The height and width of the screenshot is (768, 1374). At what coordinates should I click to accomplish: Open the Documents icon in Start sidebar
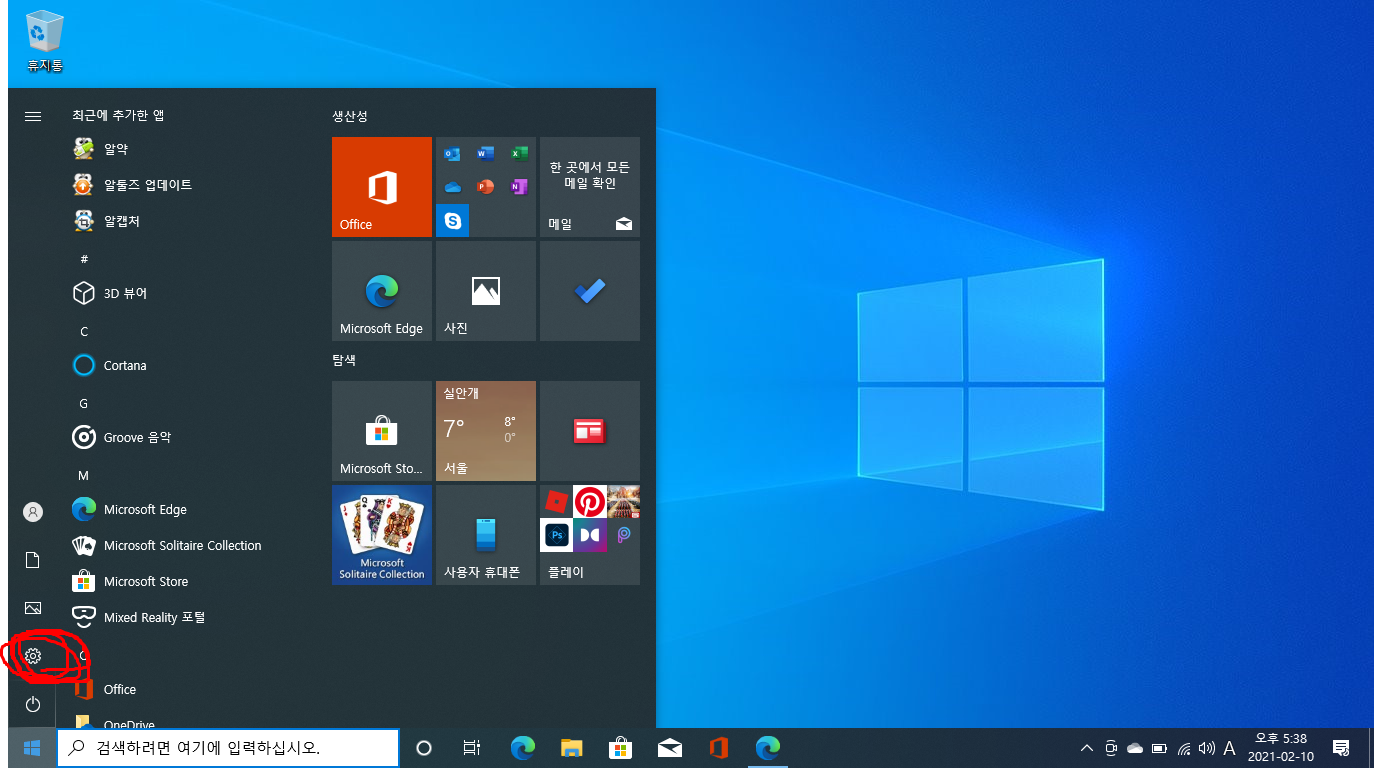coord(33,560)
